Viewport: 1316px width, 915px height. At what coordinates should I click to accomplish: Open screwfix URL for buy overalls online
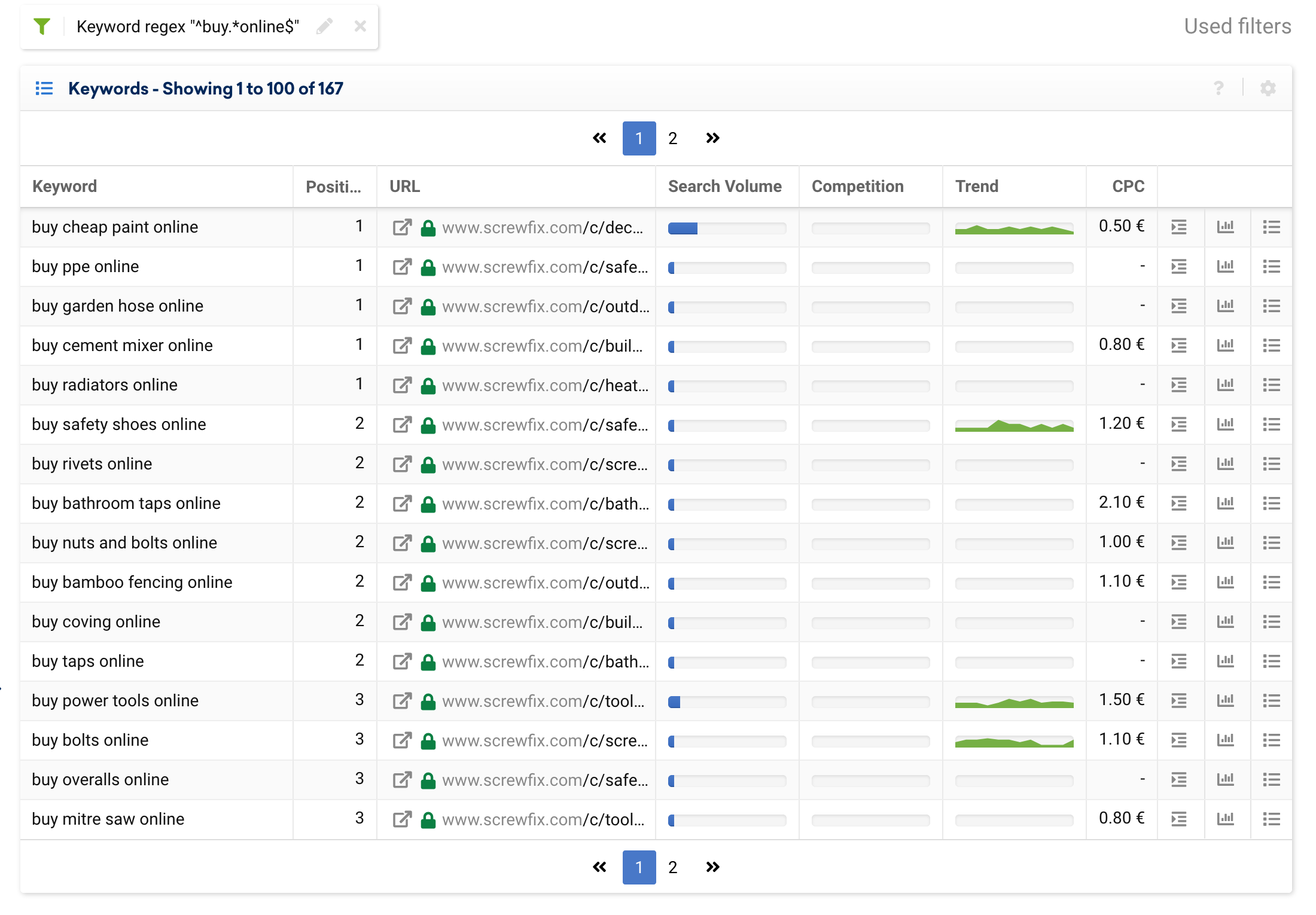pyautogui.click(x=545, y=780)
